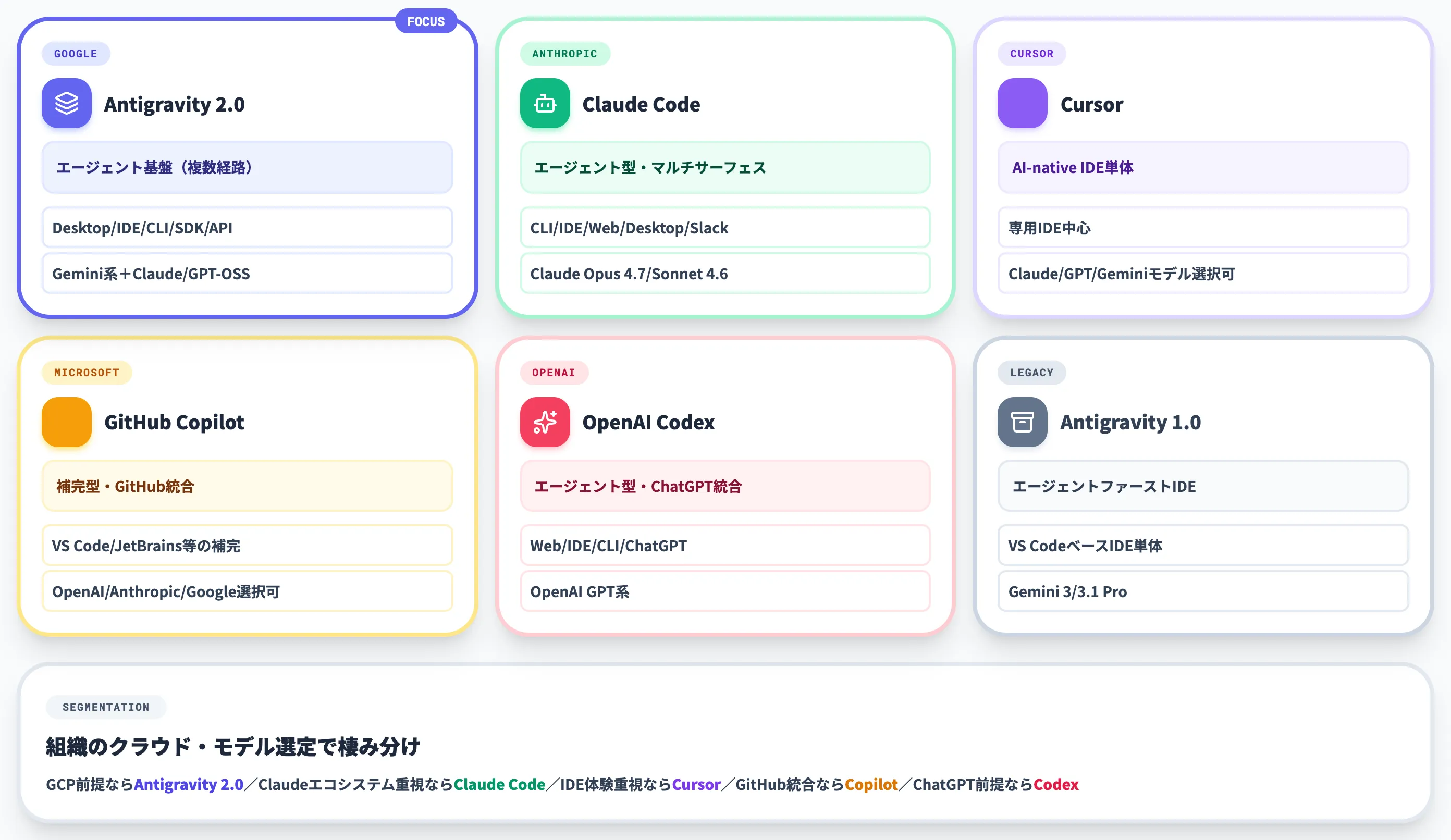Image resolution: width=1451 pixels, height=840 pixels.
Task: Click the orange Copilot text in summary
Action: tap(871, 784)
